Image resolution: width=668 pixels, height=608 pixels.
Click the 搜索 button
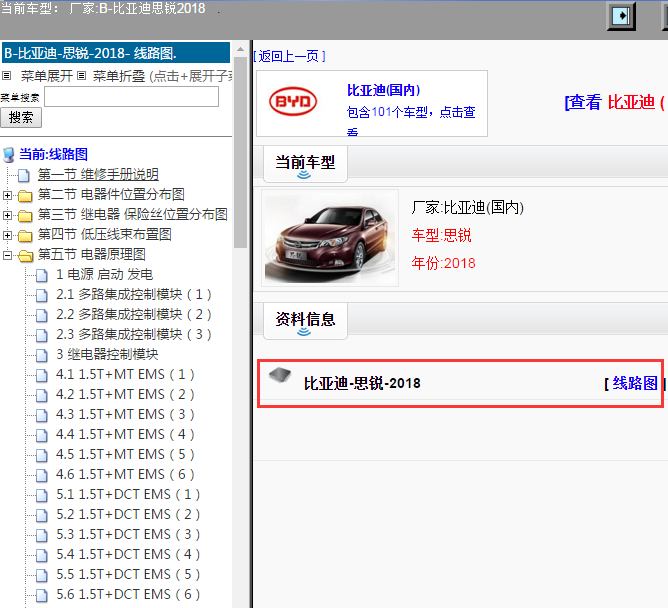pos(21,118)
